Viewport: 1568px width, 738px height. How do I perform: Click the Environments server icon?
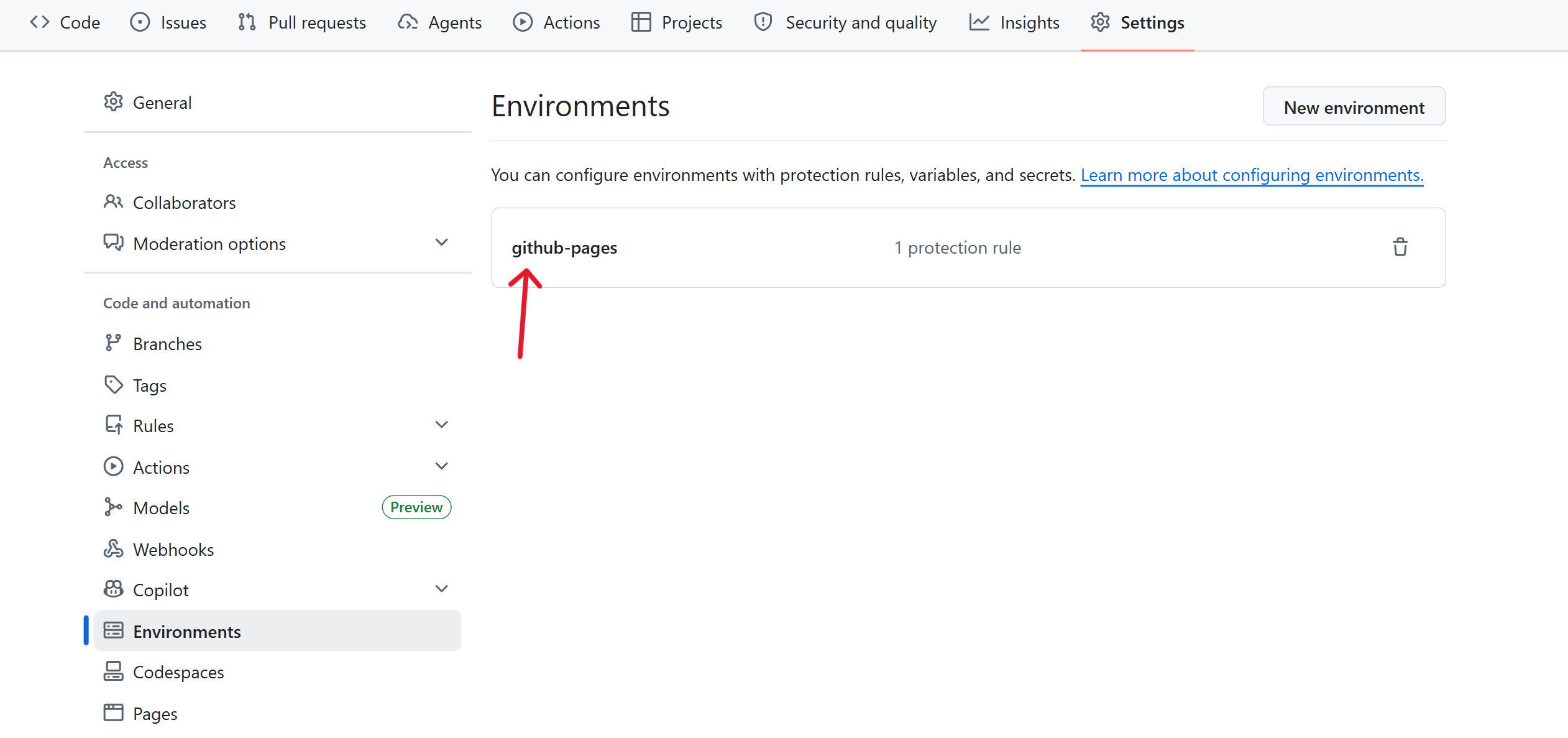coord(113,631)
